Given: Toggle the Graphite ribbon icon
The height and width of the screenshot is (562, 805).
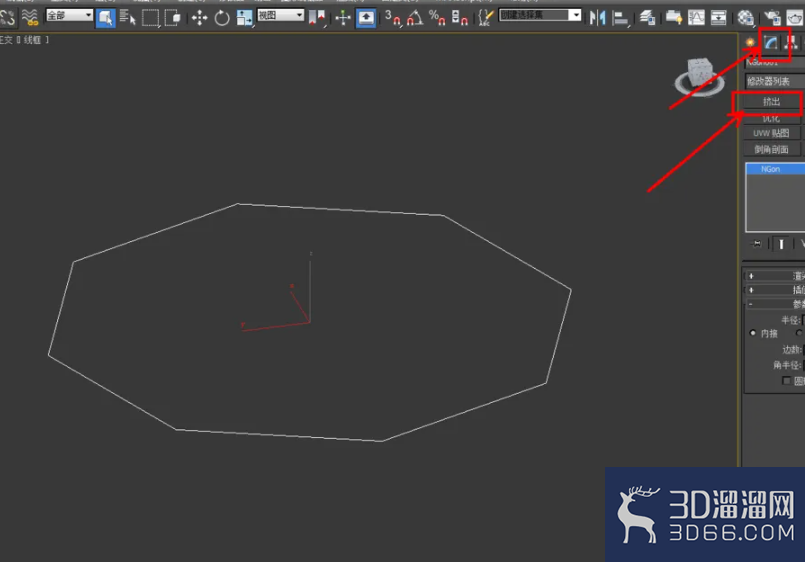Looking at the screenshot, I should click(x=674, y=18).
